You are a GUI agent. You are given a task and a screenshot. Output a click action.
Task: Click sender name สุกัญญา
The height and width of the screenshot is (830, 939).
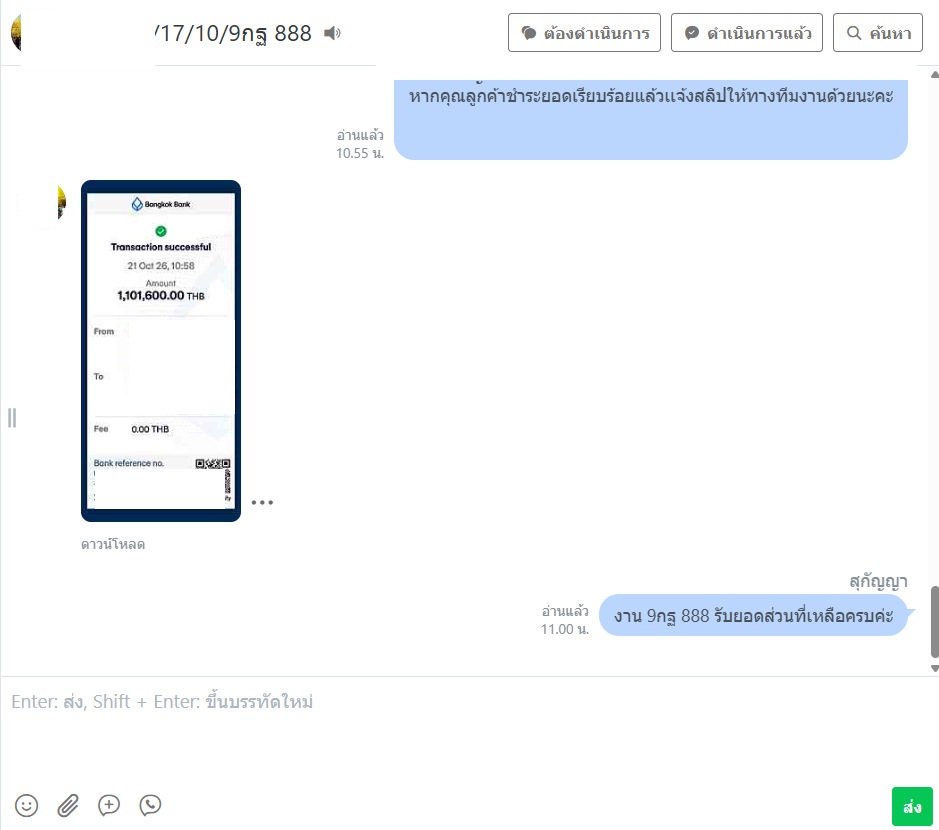pyautogui.click(x=879, y=581)
